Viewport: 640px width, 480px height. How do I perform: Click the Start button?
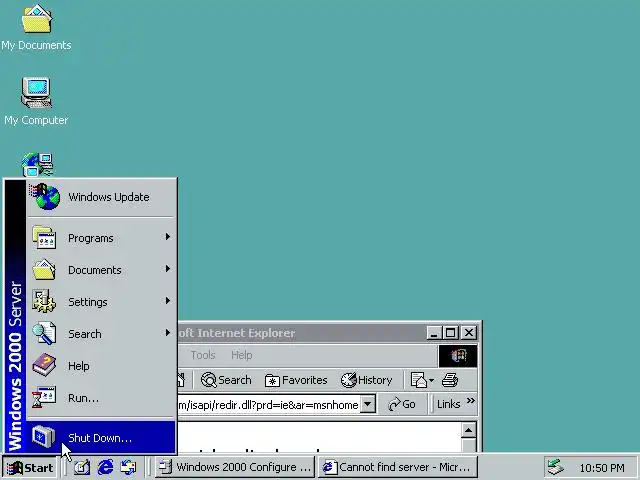click(31, 467)
